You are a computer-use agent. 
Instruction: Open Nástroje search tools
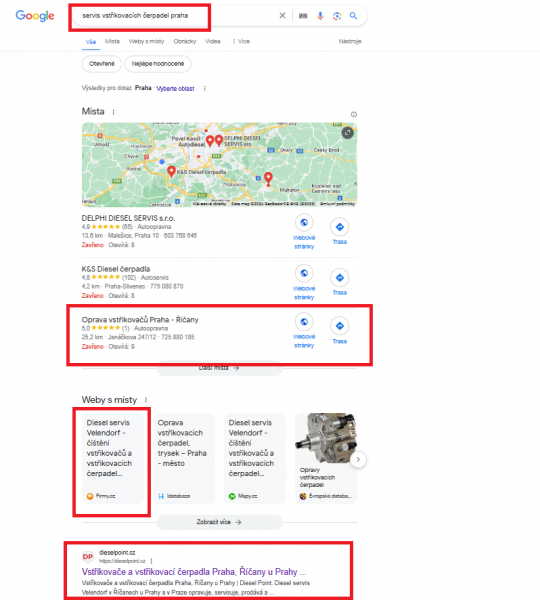pos(350,41)
